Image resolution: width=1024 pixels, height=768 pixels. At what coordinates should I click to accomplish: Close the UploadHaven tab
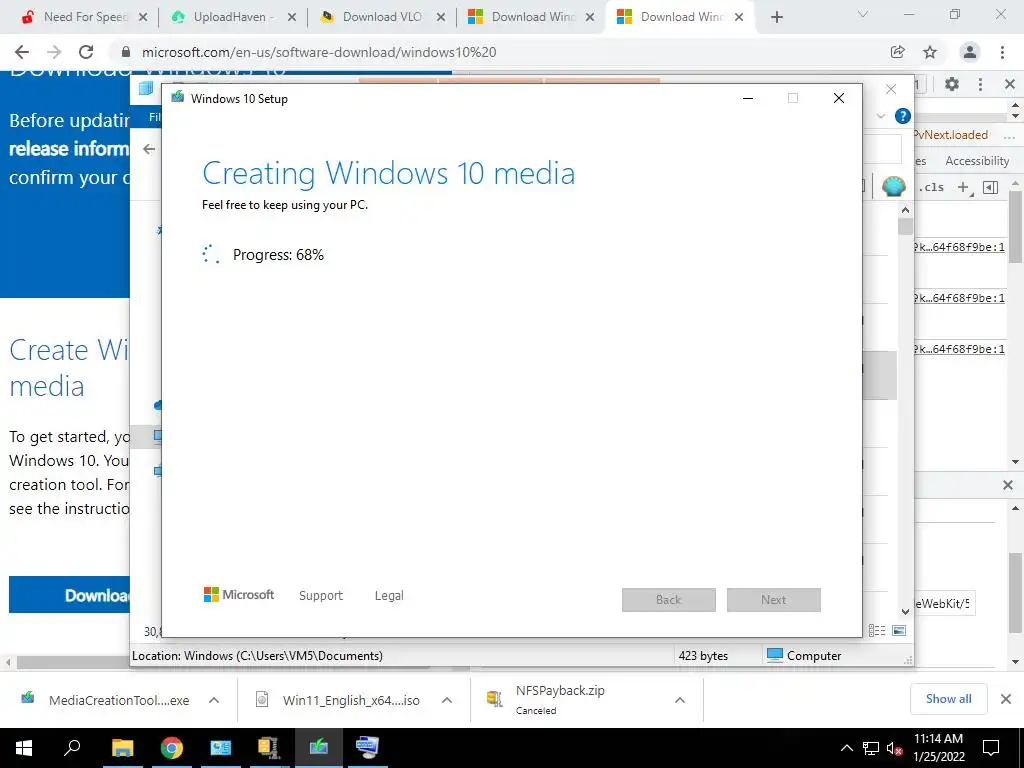292,17
